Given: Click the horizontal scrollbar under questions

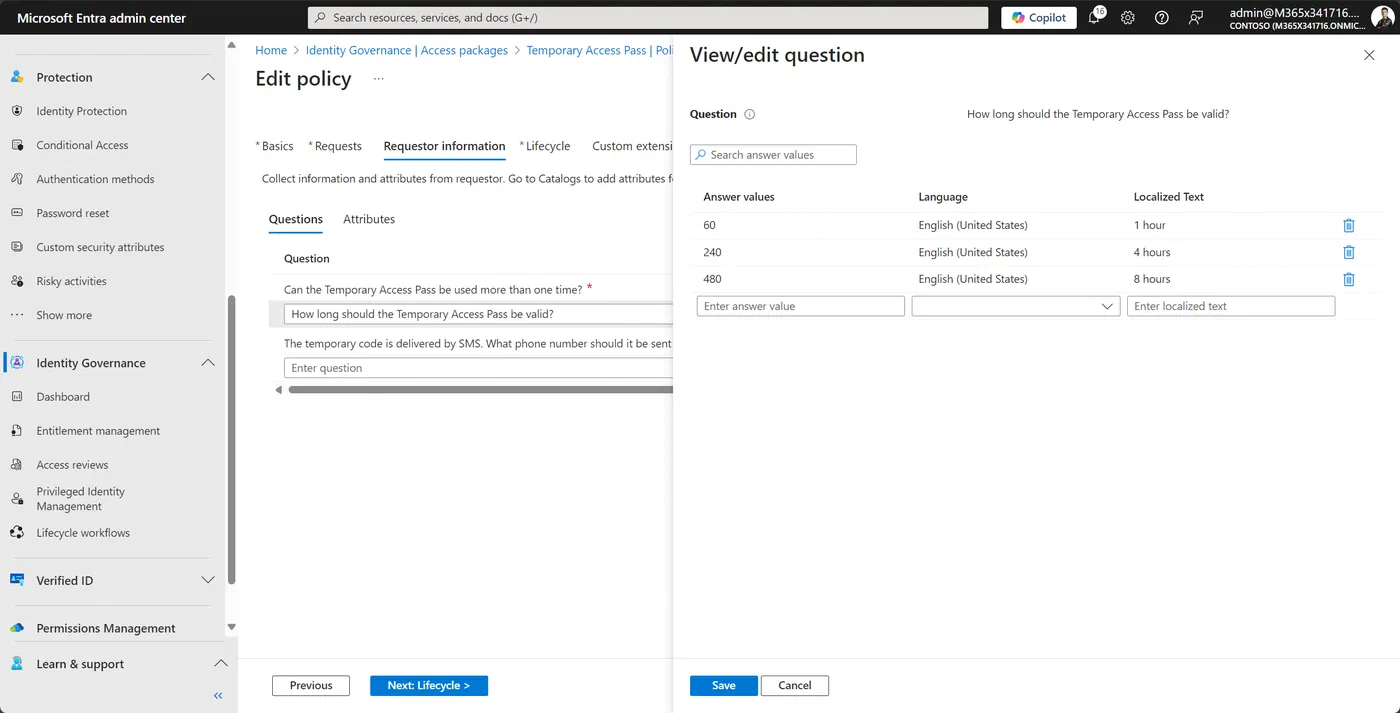Looking at the screenshot, I should click(x=480, y=390).
